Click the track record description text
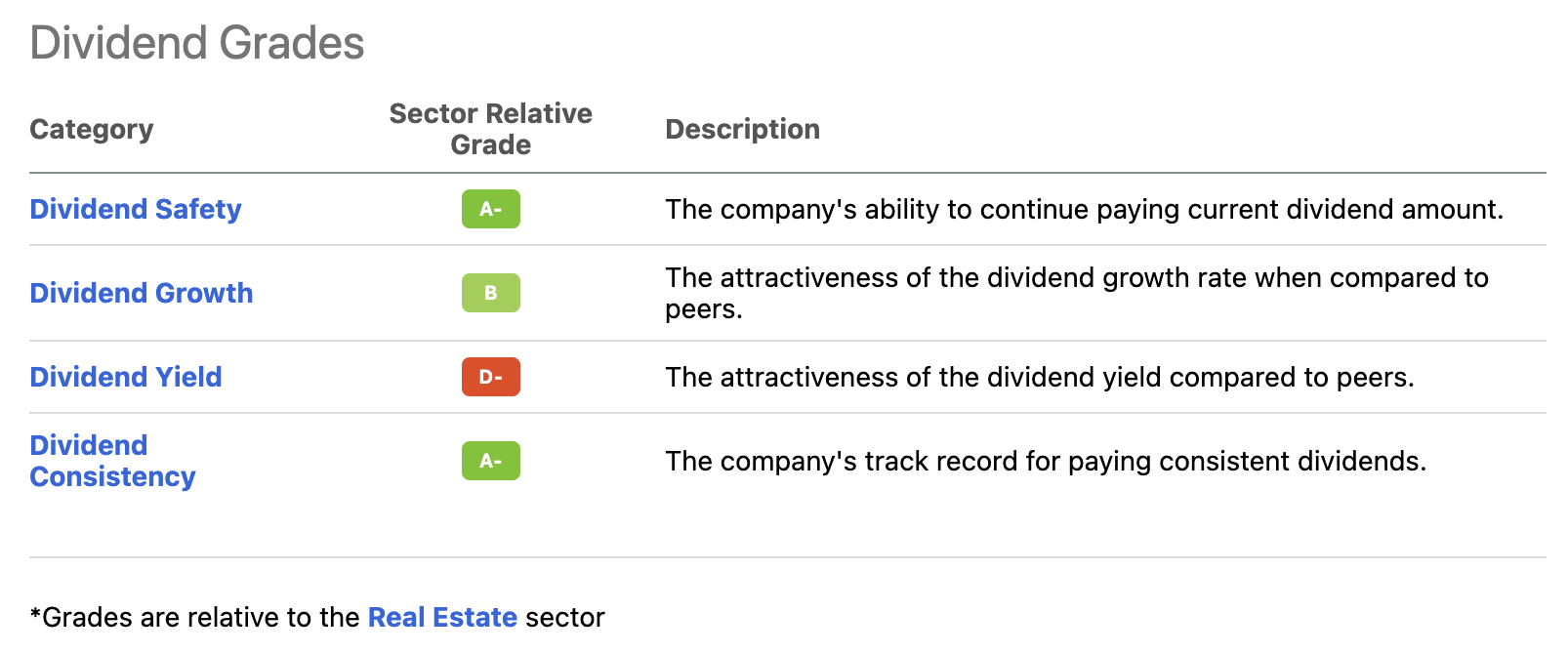 [1045, 461]
